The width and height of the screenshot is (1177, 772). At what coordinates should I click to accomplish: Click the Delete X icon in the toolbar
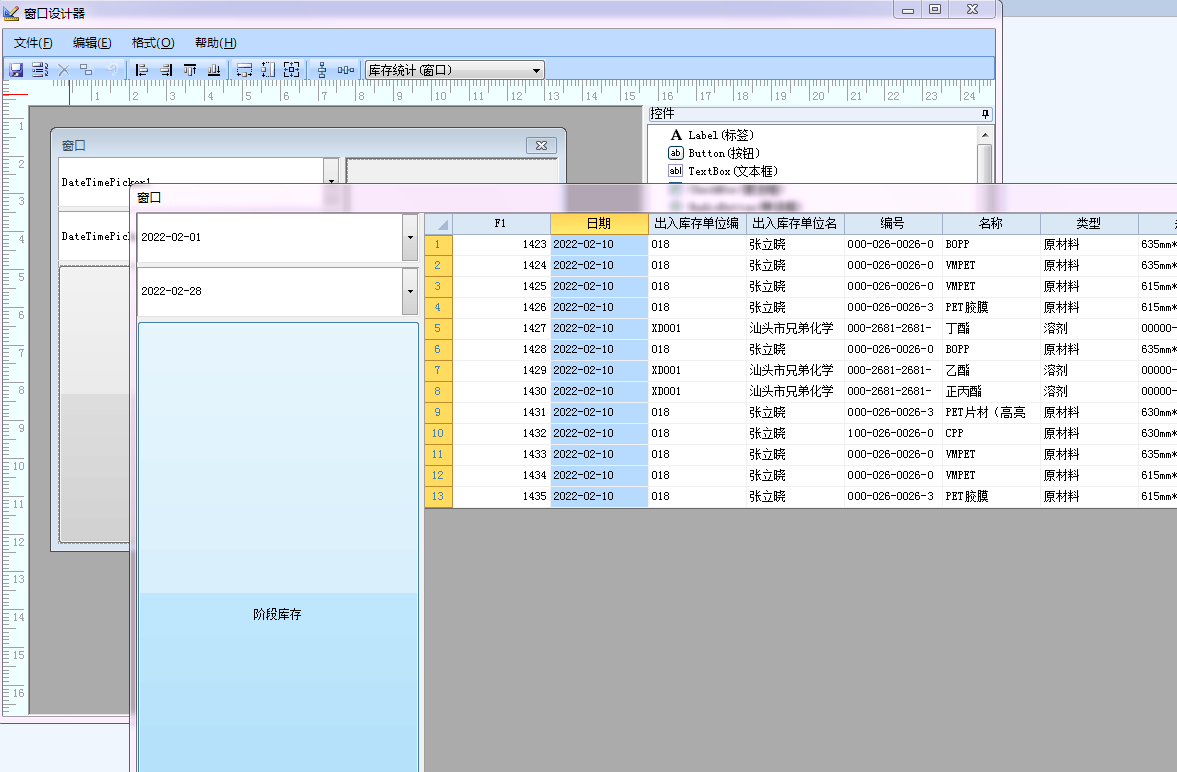click(64, 70)
